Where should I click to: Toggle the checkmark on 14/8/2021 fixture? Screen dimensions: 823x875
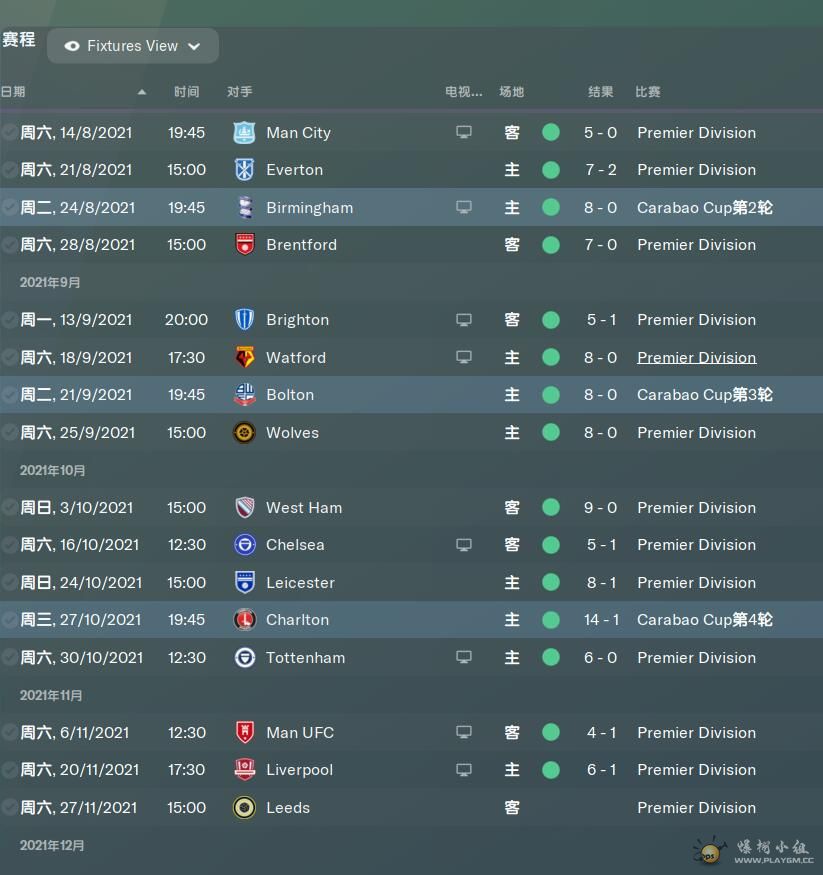[9, 133]
